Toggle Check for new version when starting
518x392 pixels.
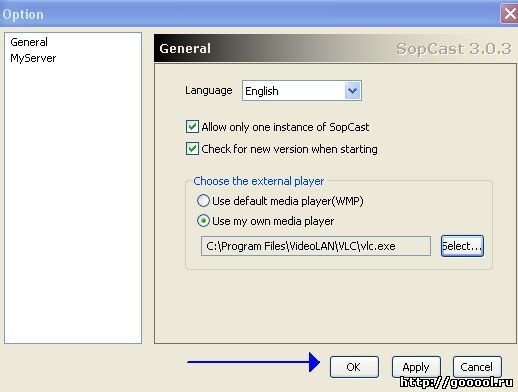tap(192, 149)
